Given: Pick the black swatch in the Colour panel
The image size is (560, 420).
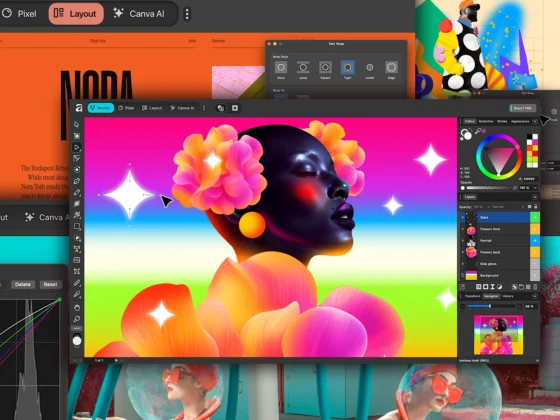Looking at the screenshot, I should click(529, 137).
